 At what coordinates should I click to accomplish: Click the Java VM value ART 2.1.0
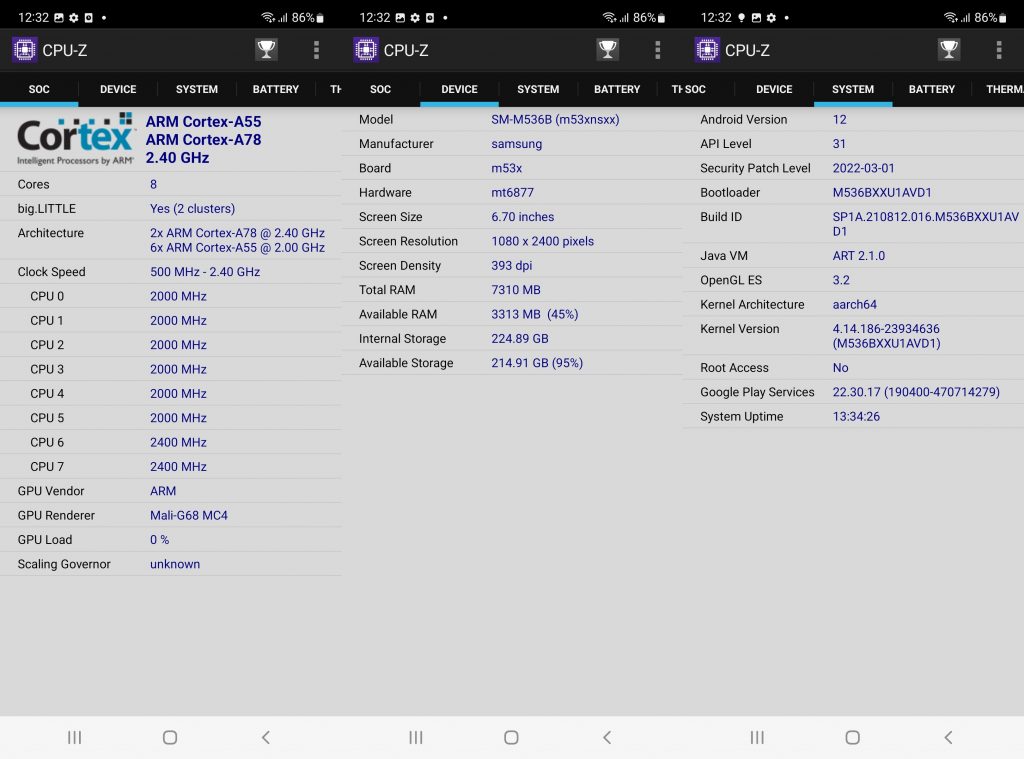(859, 256)
